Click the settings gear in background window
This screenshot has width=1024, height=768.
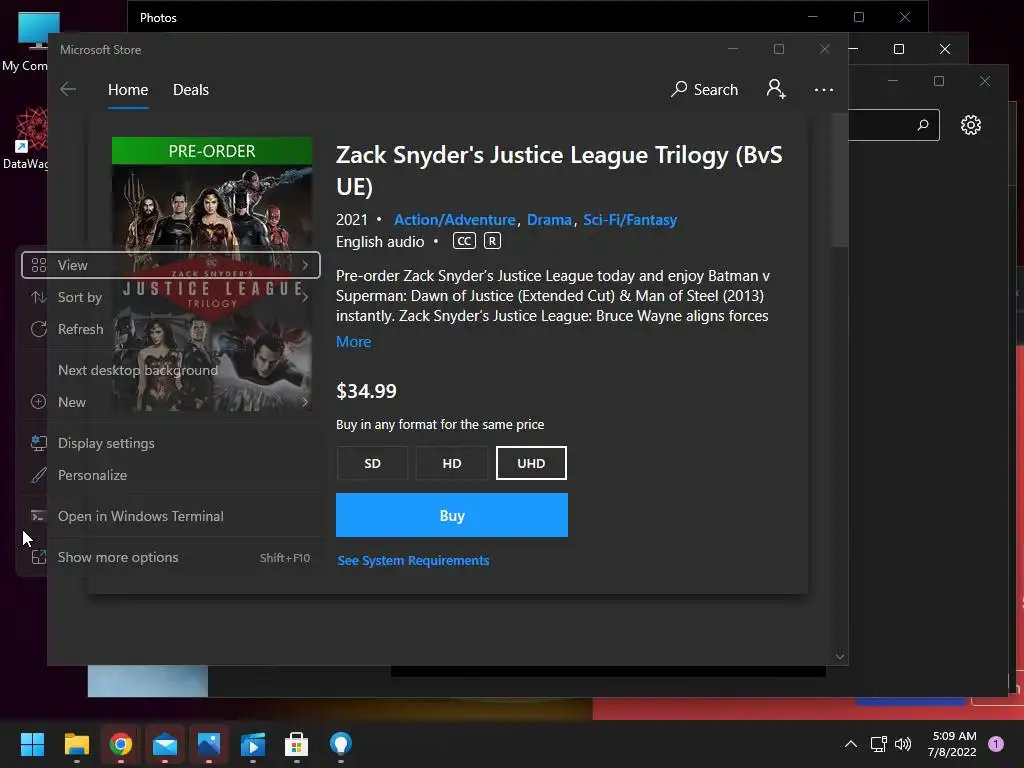click(x=970, y=125)
